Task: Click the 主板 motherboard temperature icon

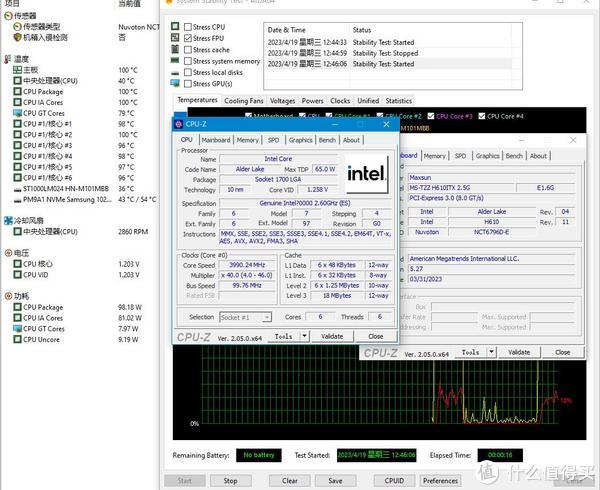Action: click(17, 70)
